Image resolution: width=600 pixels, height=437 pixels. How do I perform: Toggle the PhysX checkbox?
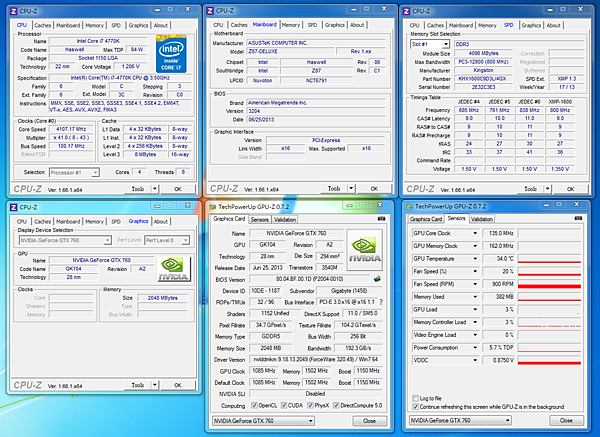click(x=310, y=405)
